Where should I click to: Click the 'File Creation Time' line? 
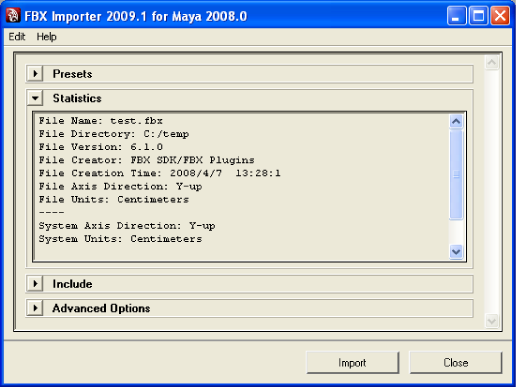point(160,173)
